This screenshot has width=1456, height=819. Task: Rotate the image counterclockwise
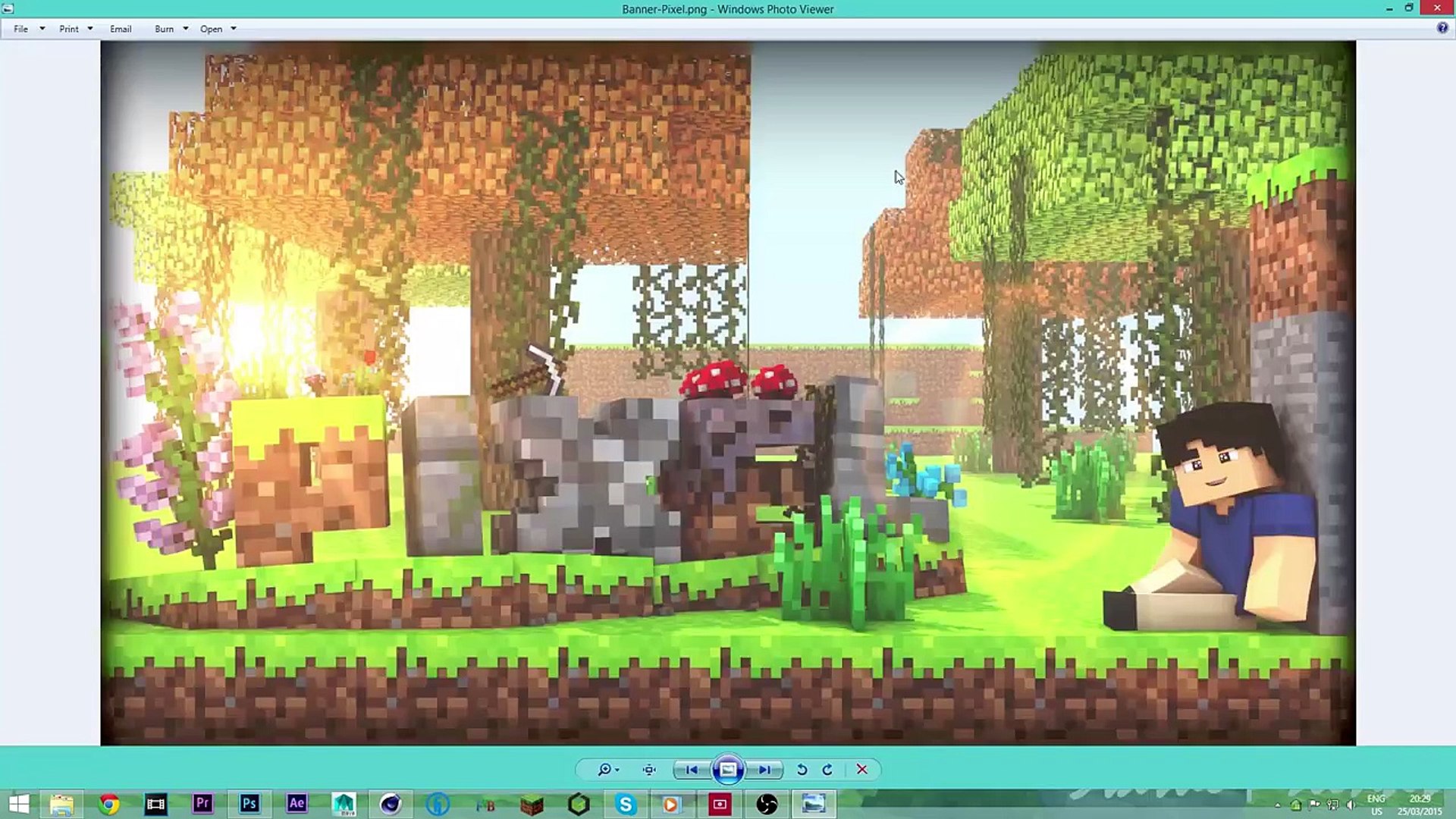(x=802, y=770)
